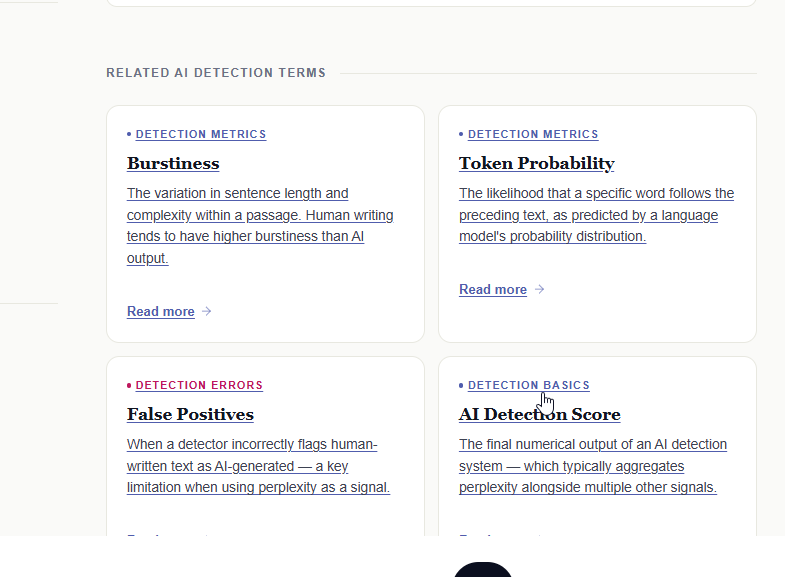Click the False Positives description text
This screenshot has width=785, height=577.
coord(258,466)
